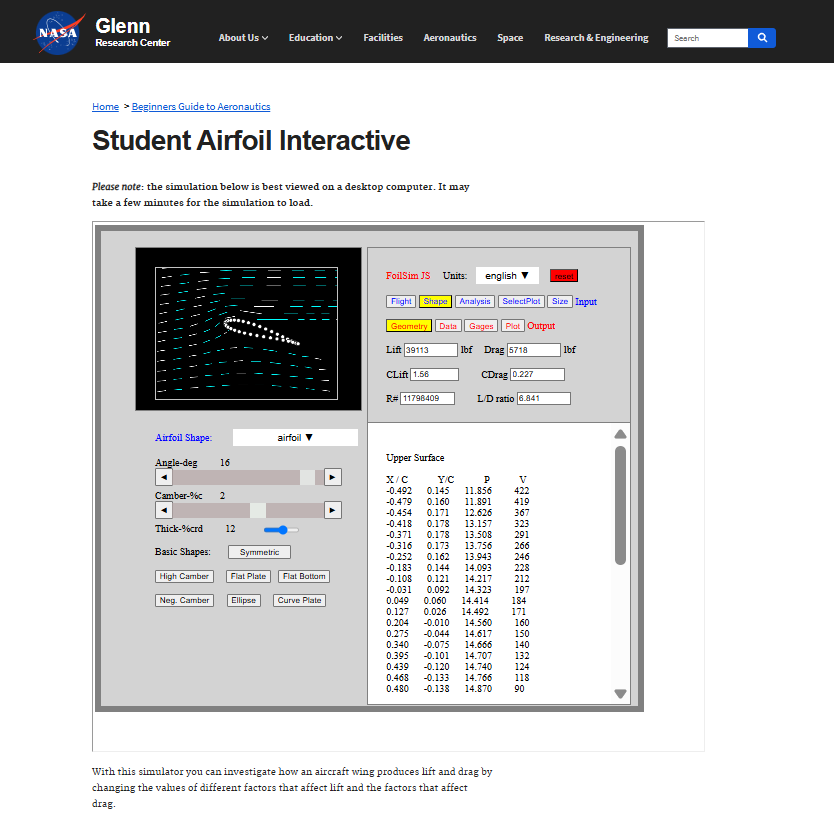Expand the About Us menu
Image resolution: width=834 pixels, height=823 pixels.
point(243,38)
